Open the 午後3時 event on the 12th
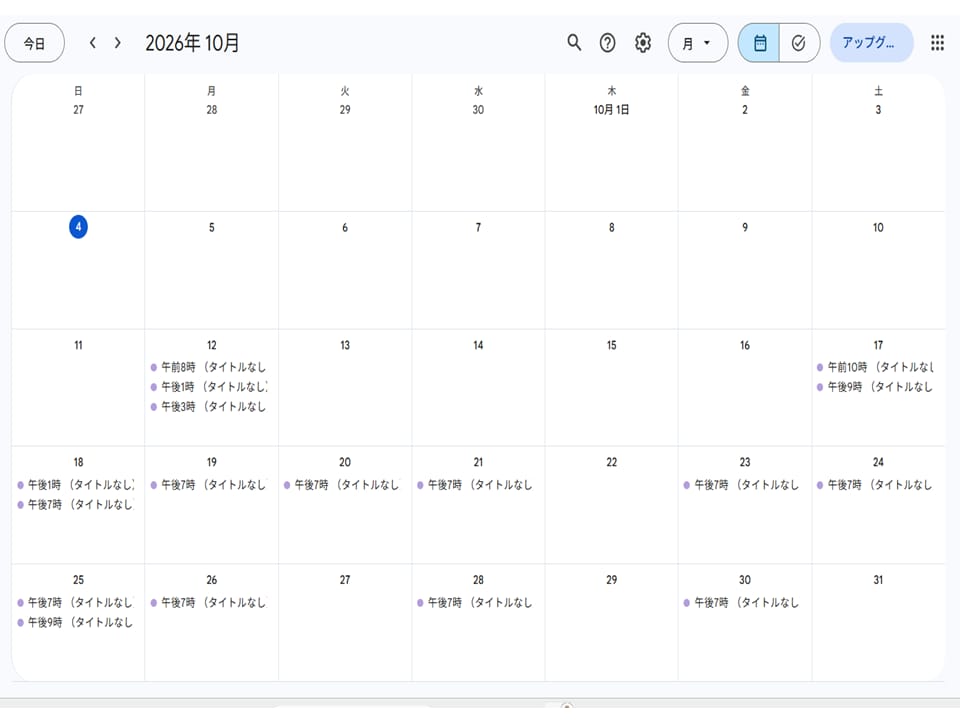The width and height of the screenshot is (960, 720). click(209, 407)
